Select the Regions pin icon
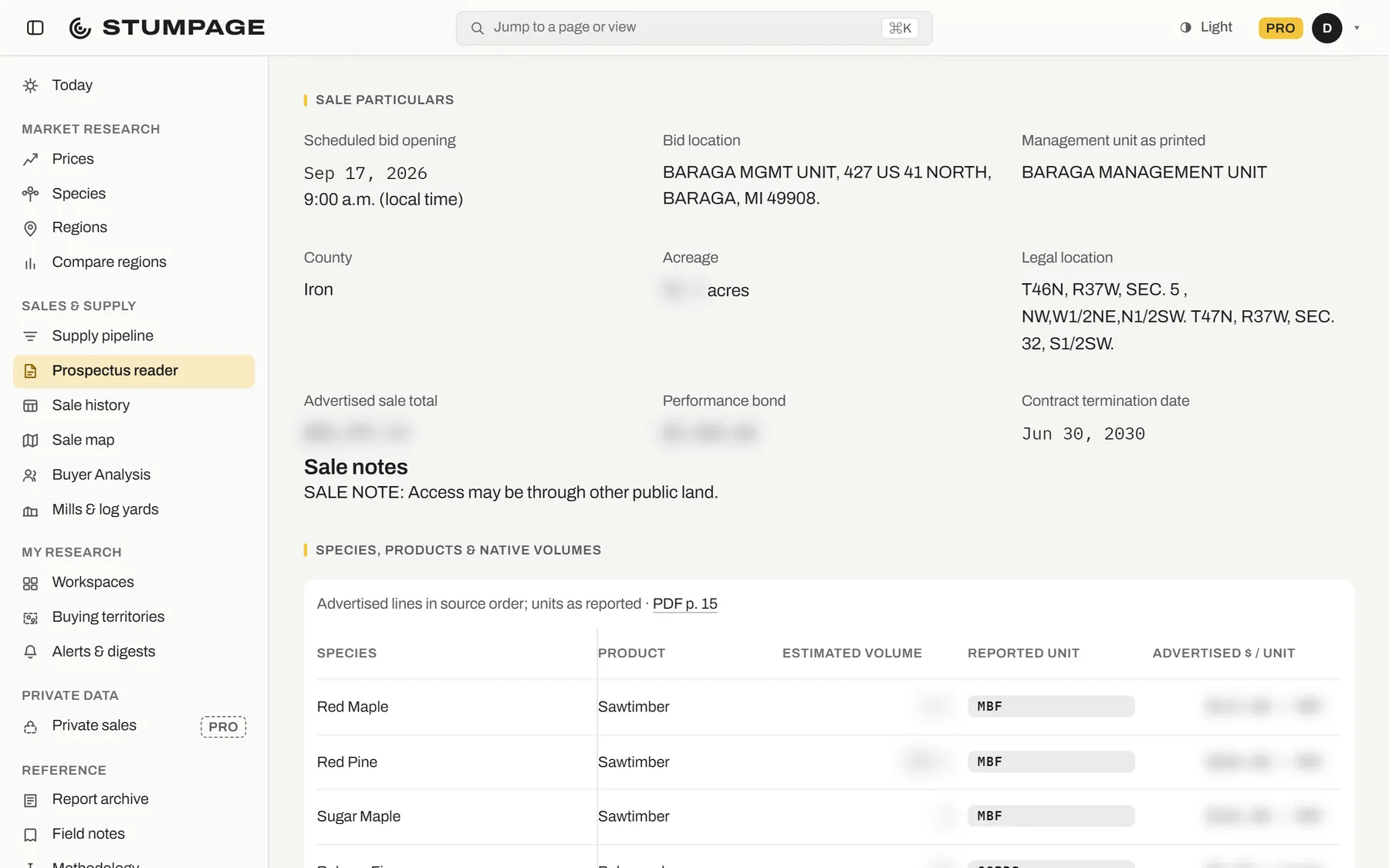This screenshot has width=1389, height=868. click(x=30, y=228)
